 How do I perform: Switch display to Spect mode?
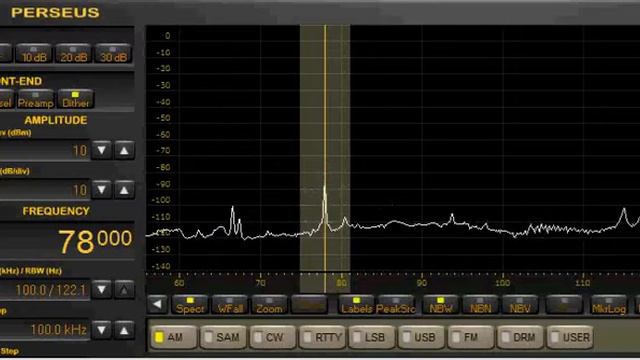pyautogui.click(x=190, y=305)
